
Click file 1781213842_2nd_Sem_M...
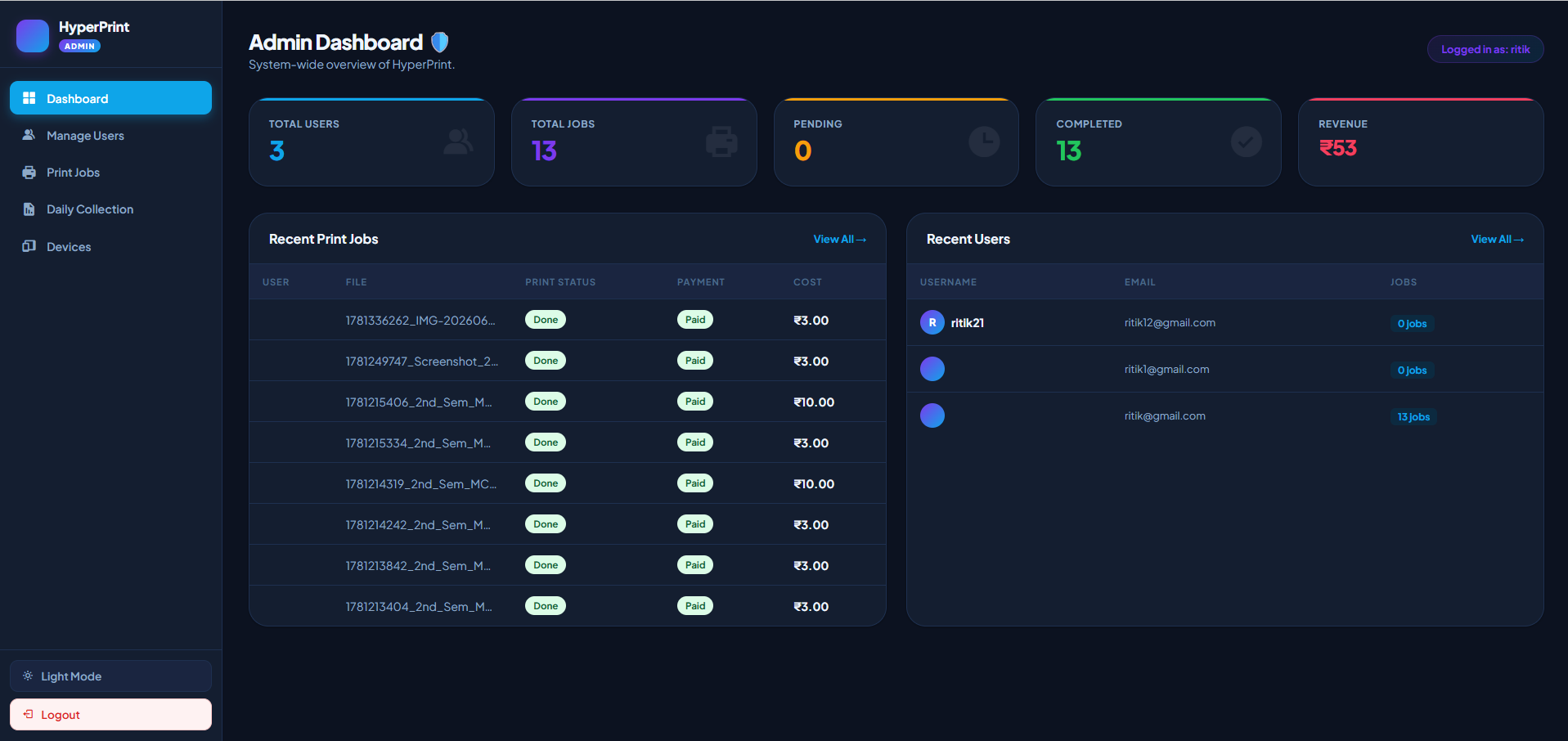tap(418, 565)
